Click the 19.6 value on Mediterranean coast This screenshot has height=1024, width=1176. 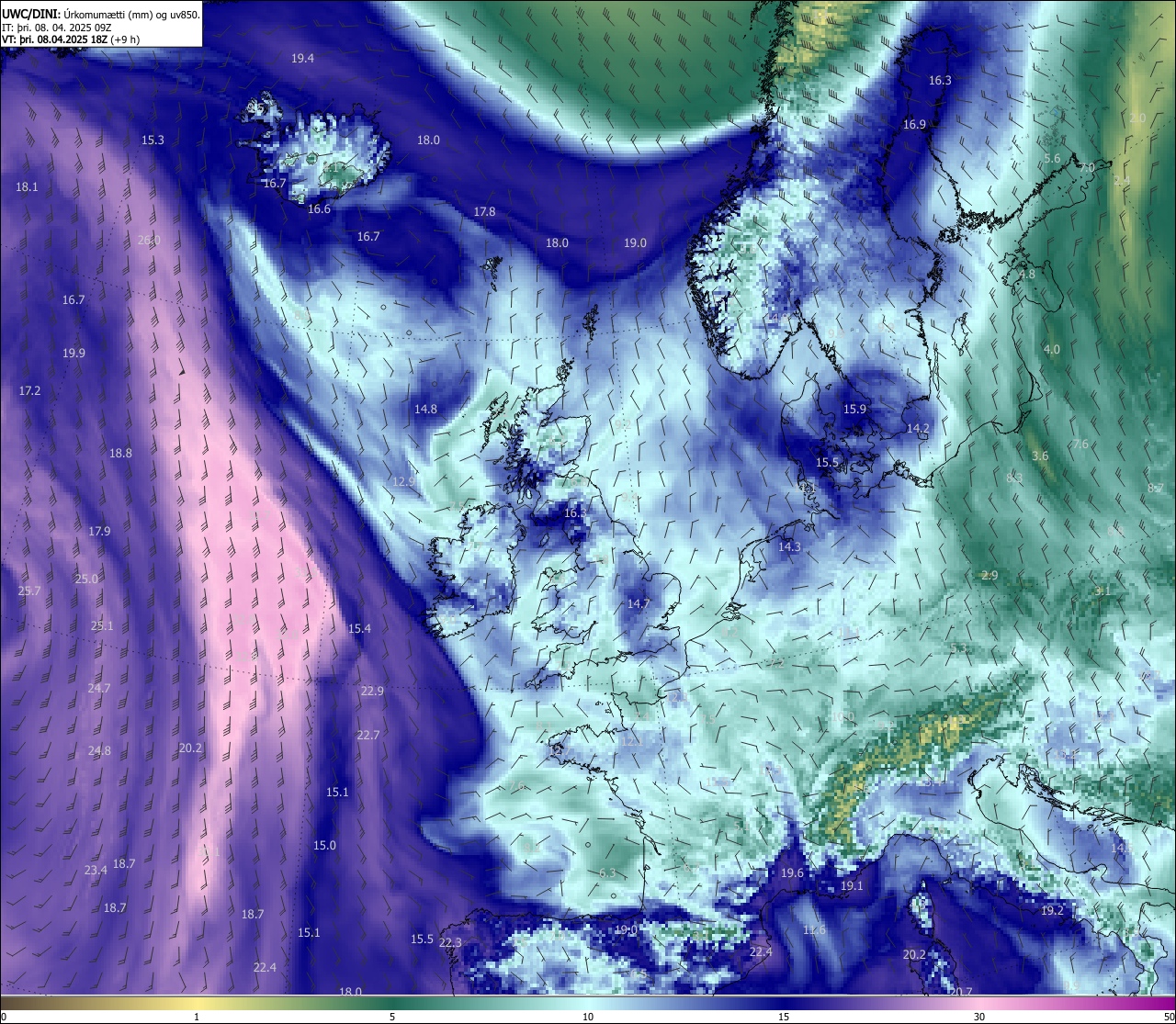(x=792, y=872)
